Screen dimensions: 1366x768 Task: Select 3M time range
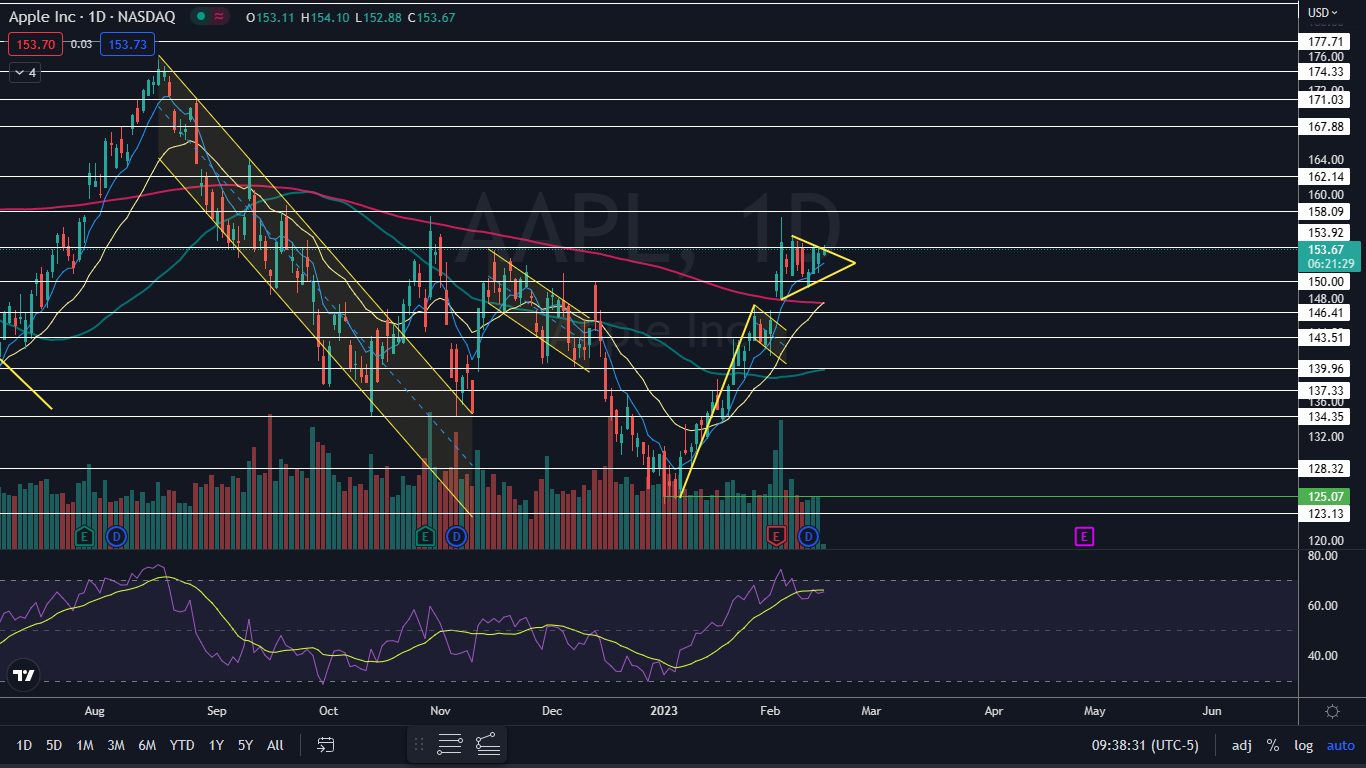(116, 745)
